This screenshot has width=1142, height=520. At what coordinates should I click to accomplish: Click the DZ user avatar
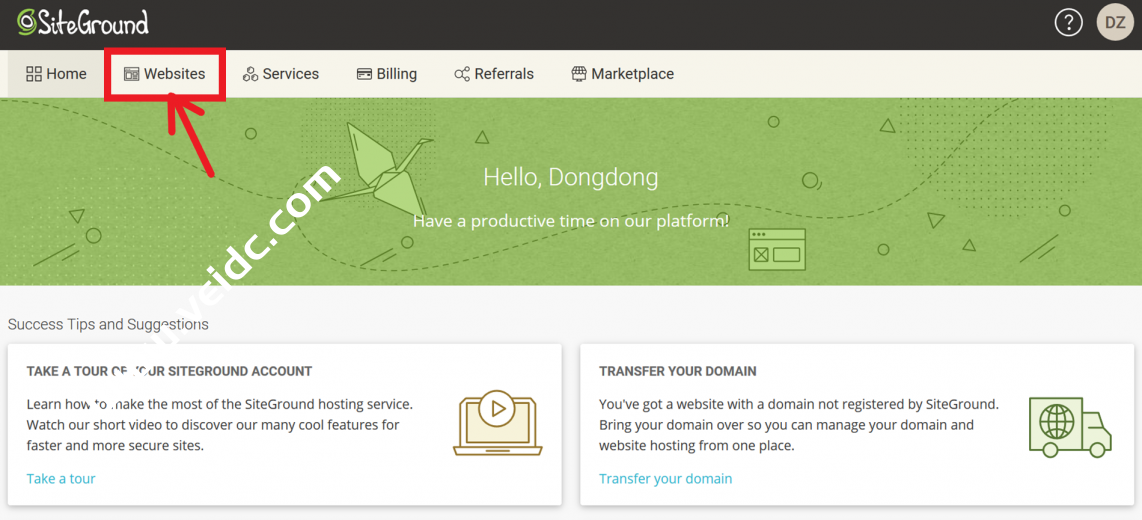pyautogui.click(x=1115, y=23)
